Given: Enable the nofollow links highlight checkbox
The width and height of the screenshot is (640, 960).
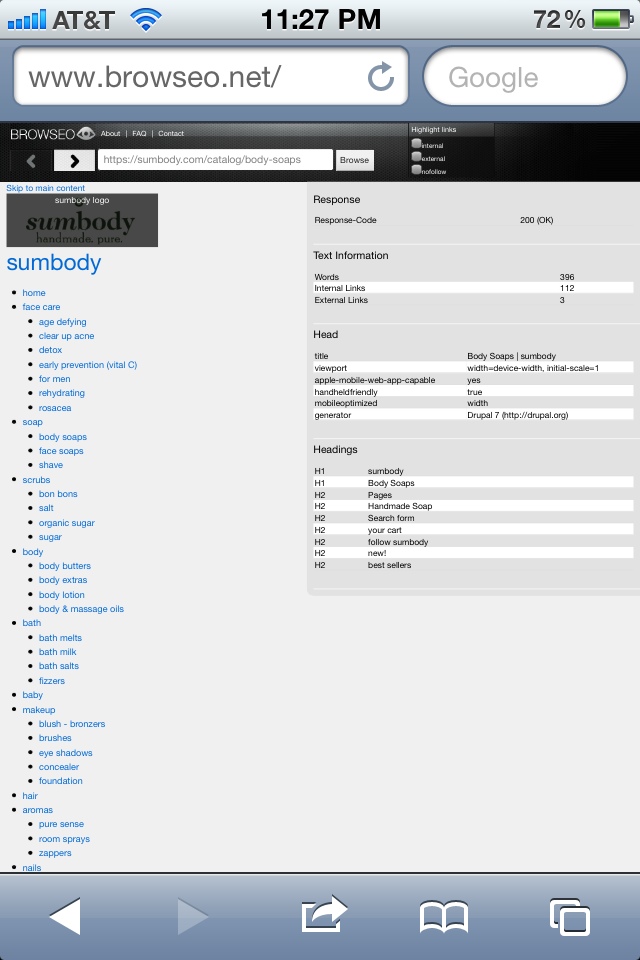Looking at the screenshot, I should click(416, 170).
